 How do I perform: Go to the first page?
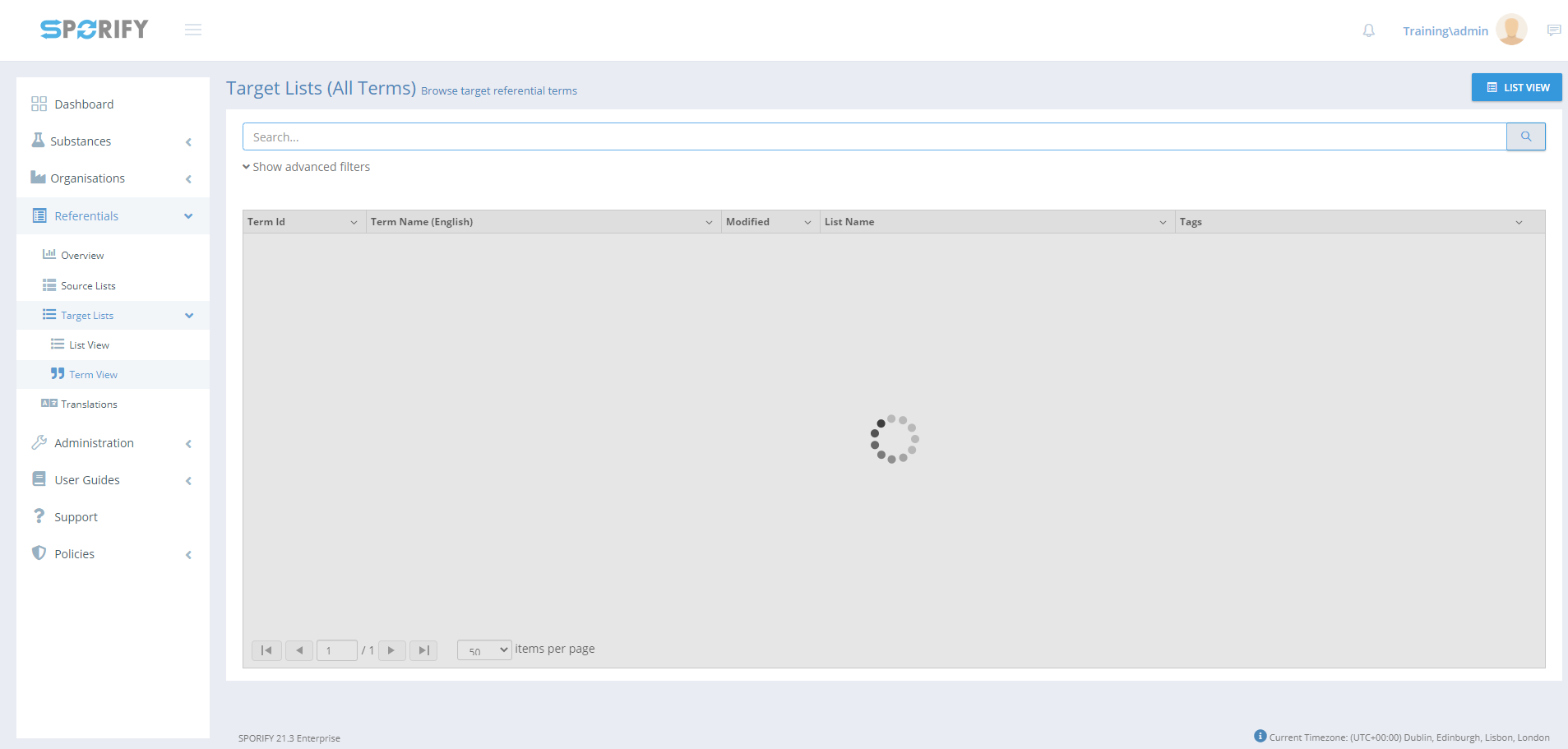point(266,650)
